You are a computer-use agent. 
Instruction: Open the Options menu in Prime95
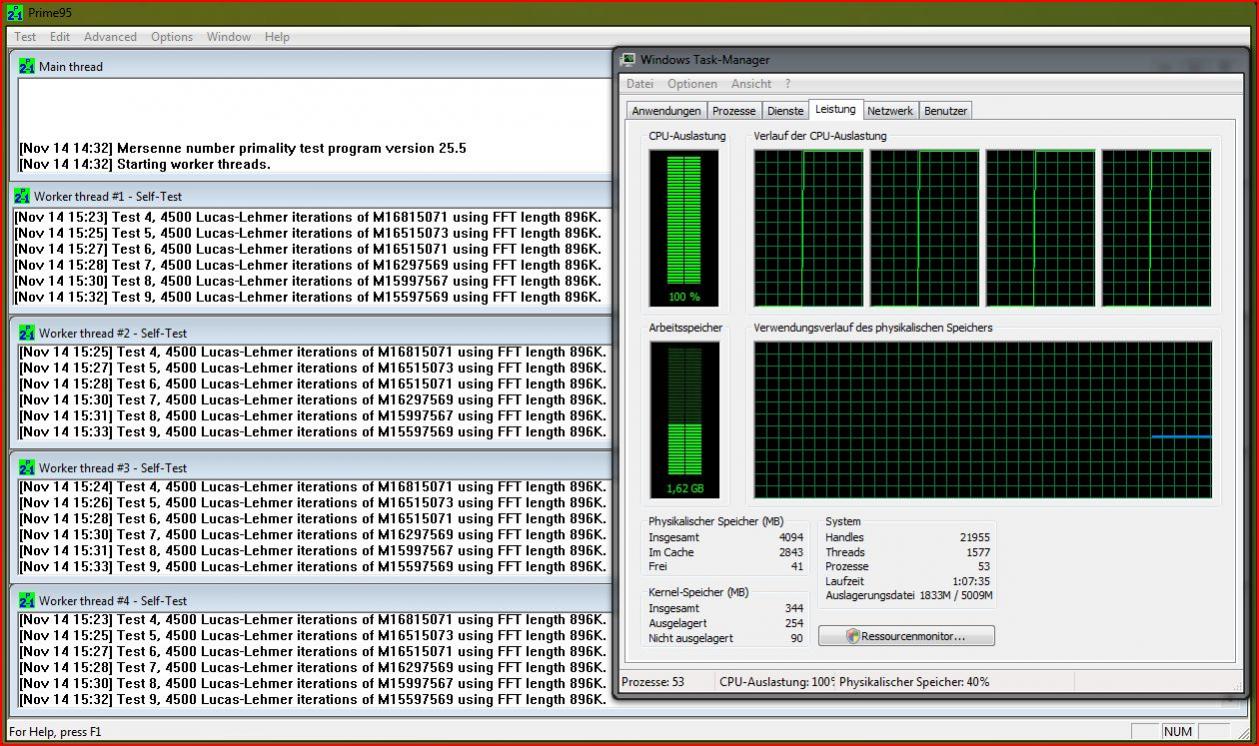pyautogui.click(x=172, y=37)
